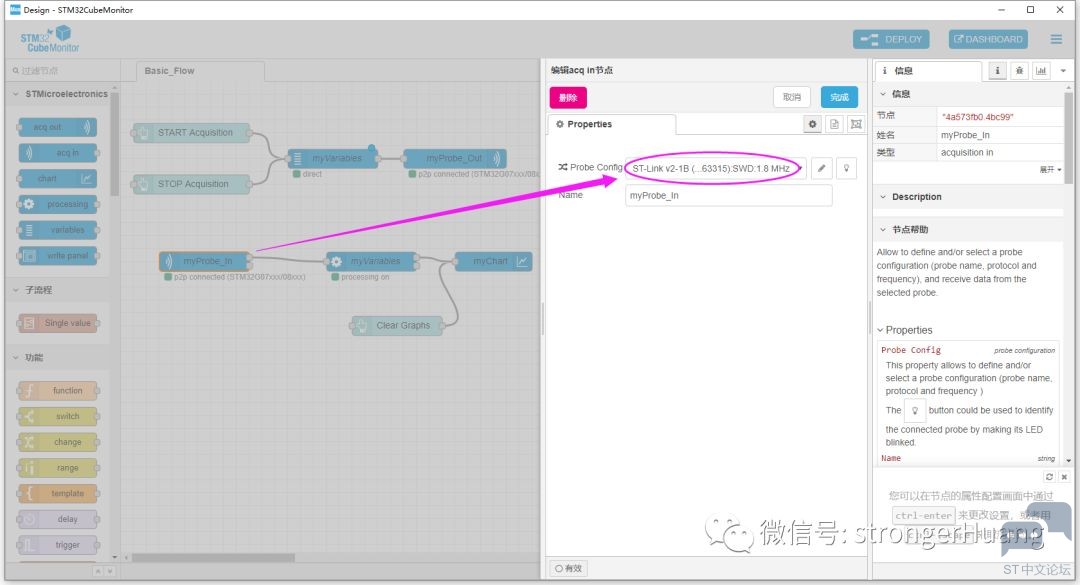The height and width of the screenshot is (585, 1080).
Task: Open the hamburger main menu
Action: 1056,39
